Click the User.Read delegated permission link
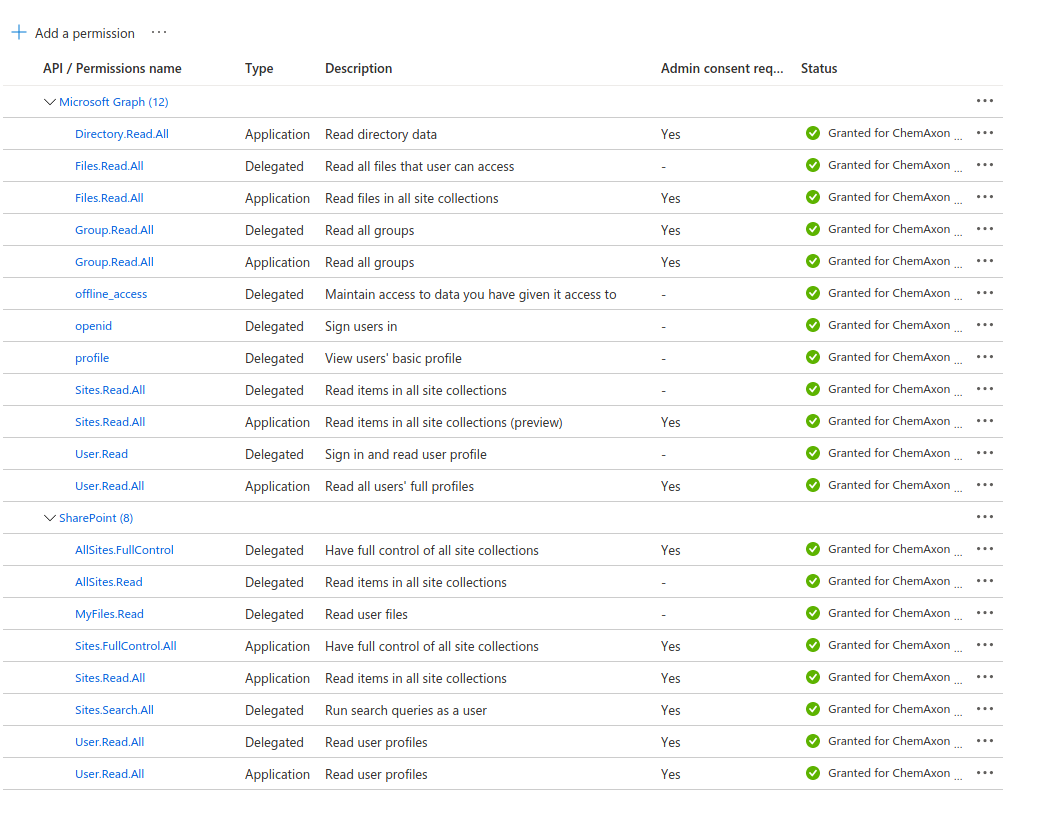The height and width of the screenshot is (816, 1039). [101, 454]
